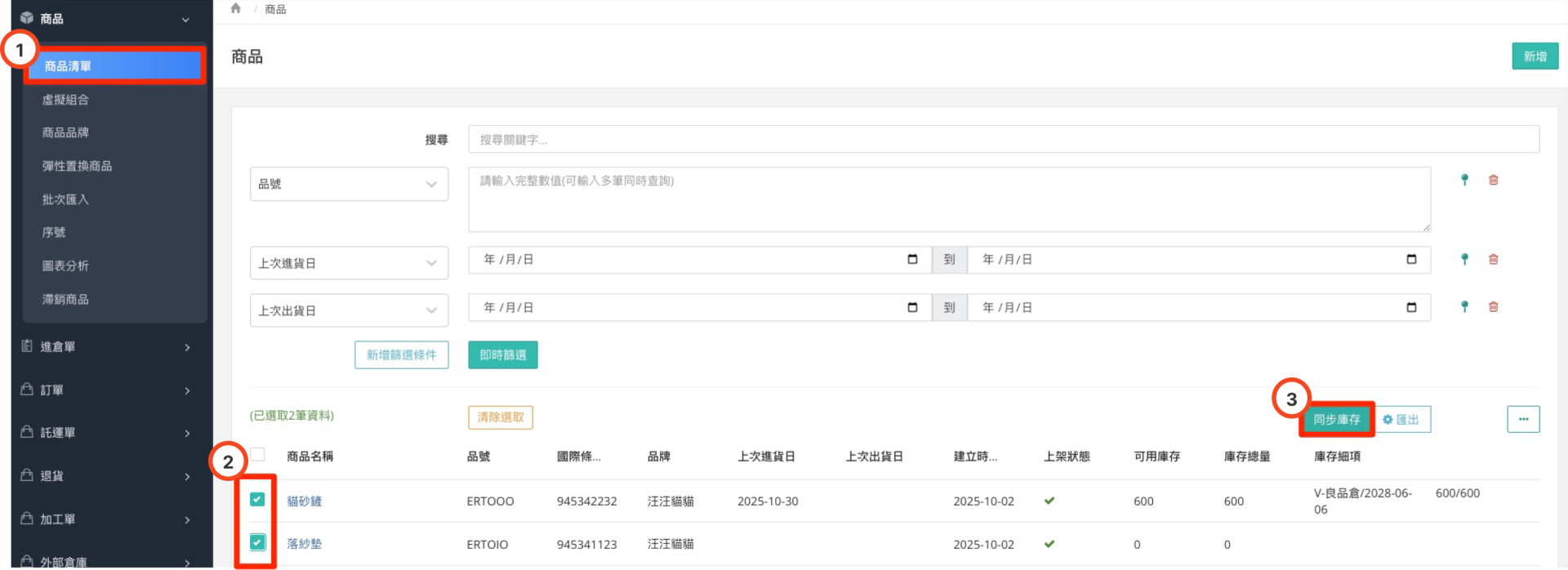Click the 即時篩選 button
This screenshot has height=570, width=1568.
point(502,355)
